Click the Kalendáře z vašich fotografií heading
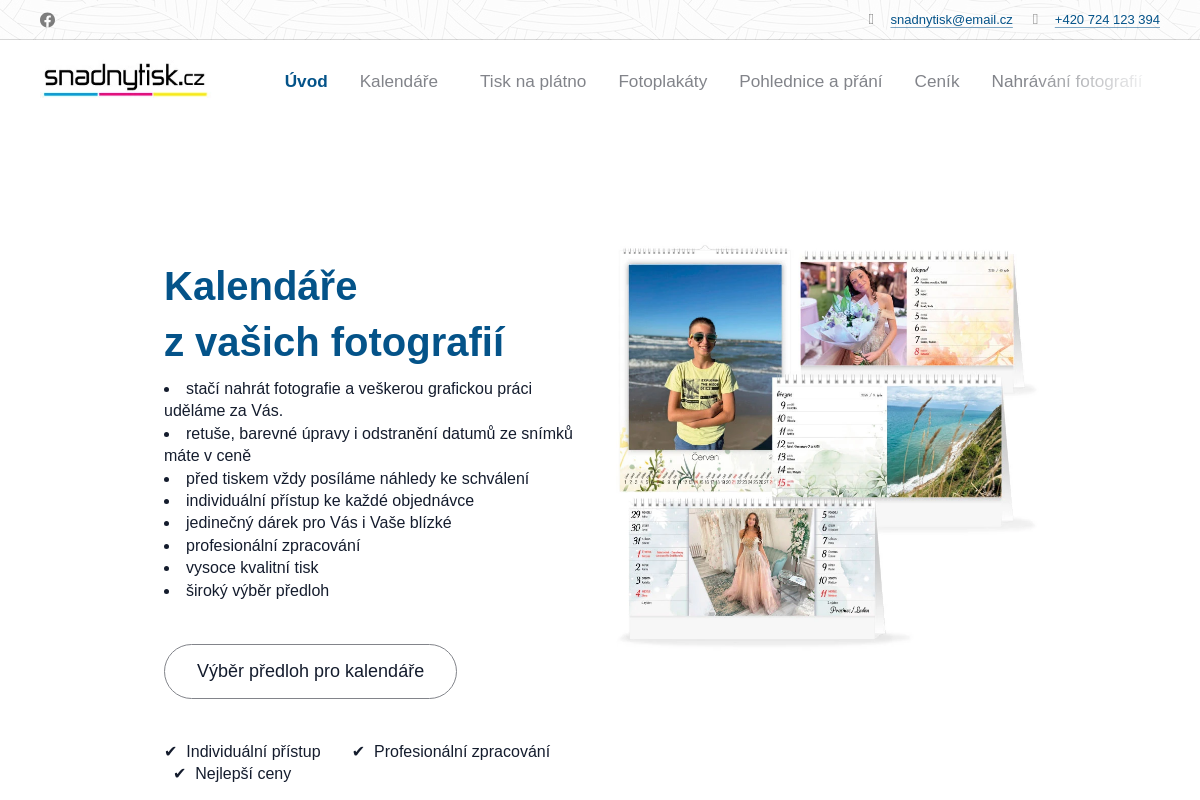This screenshot has height=800, width=1200. (334, 314)
